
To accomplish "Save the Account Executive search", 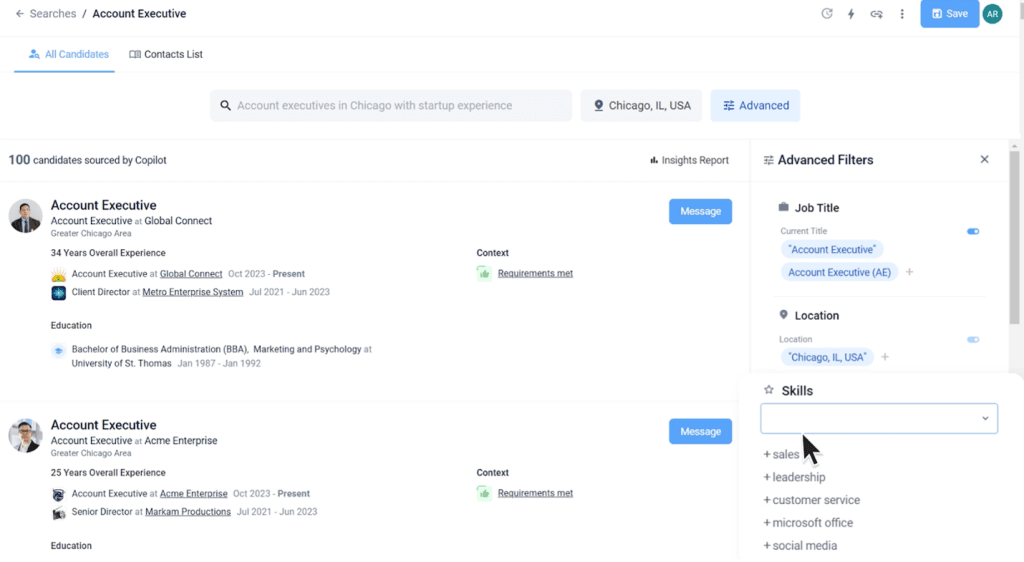I will click(949, 14).
